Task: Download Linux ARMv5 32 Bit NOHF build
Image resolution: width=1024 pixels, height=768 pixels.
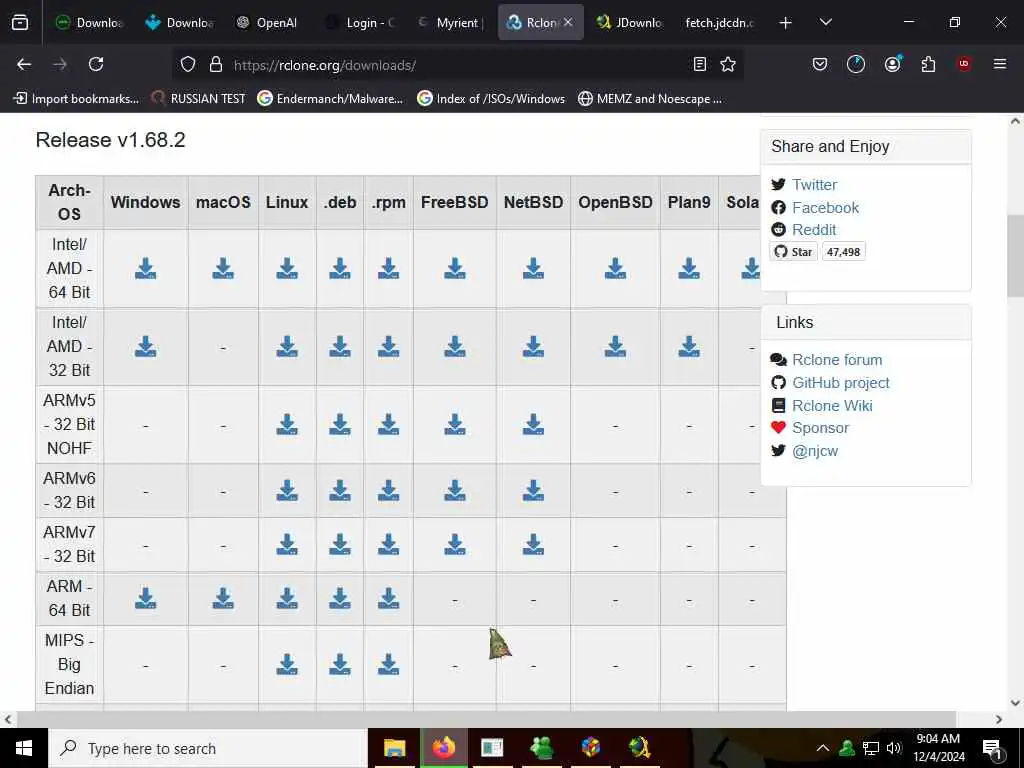Action: click(x=287, y=424)
